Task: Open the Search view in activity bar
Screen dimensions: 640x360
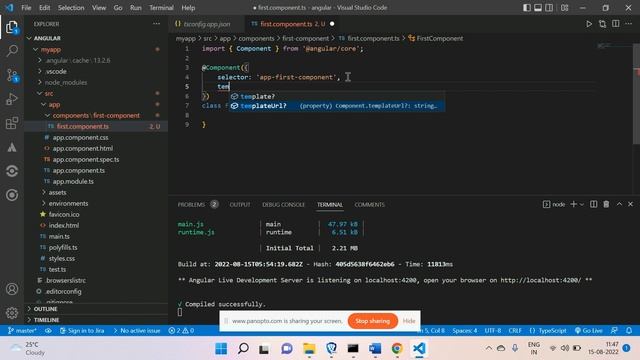Action: point(12,51)
